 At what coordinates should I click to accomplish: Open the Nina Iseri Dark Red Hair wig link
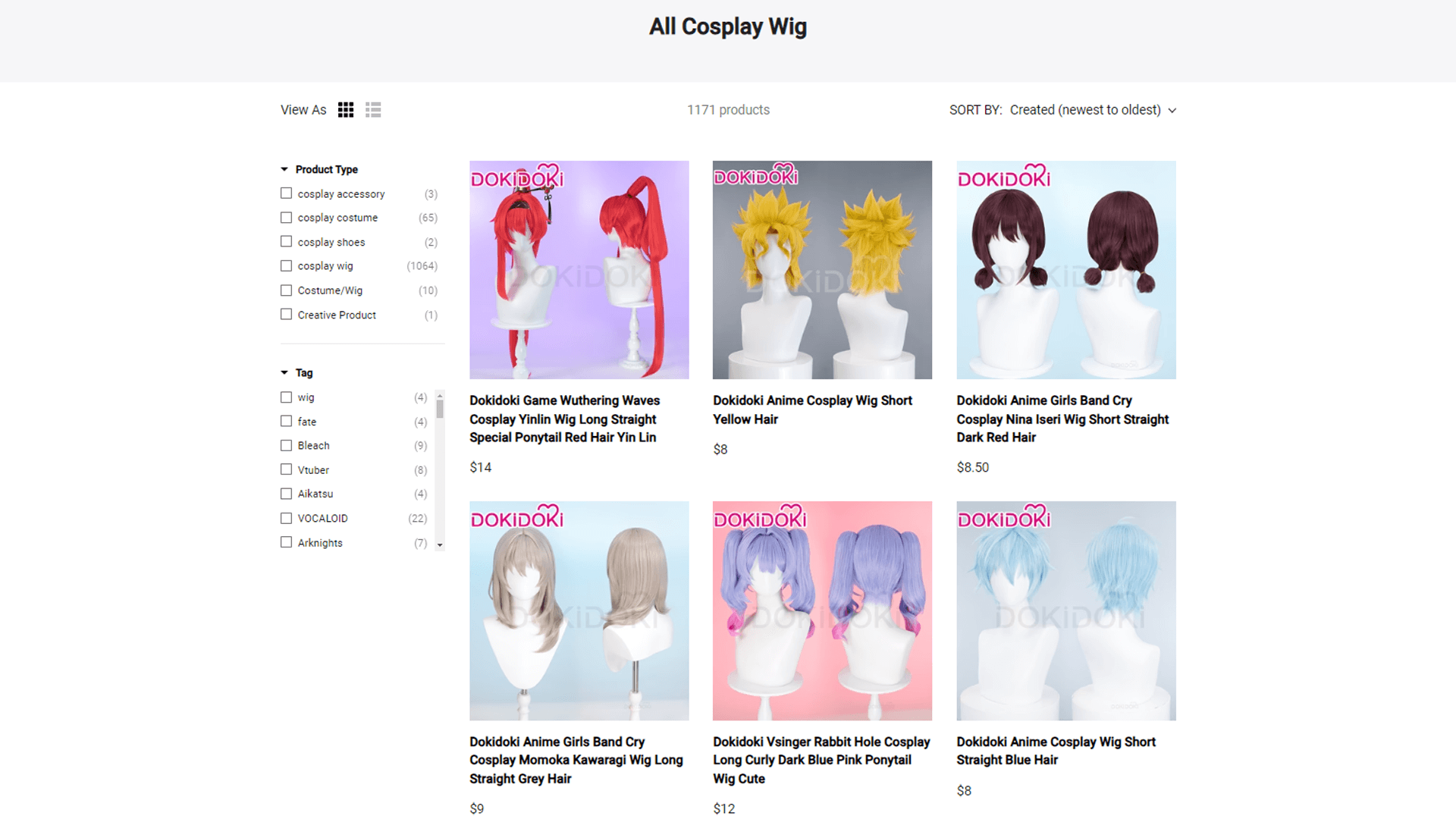pos(1062,419)
